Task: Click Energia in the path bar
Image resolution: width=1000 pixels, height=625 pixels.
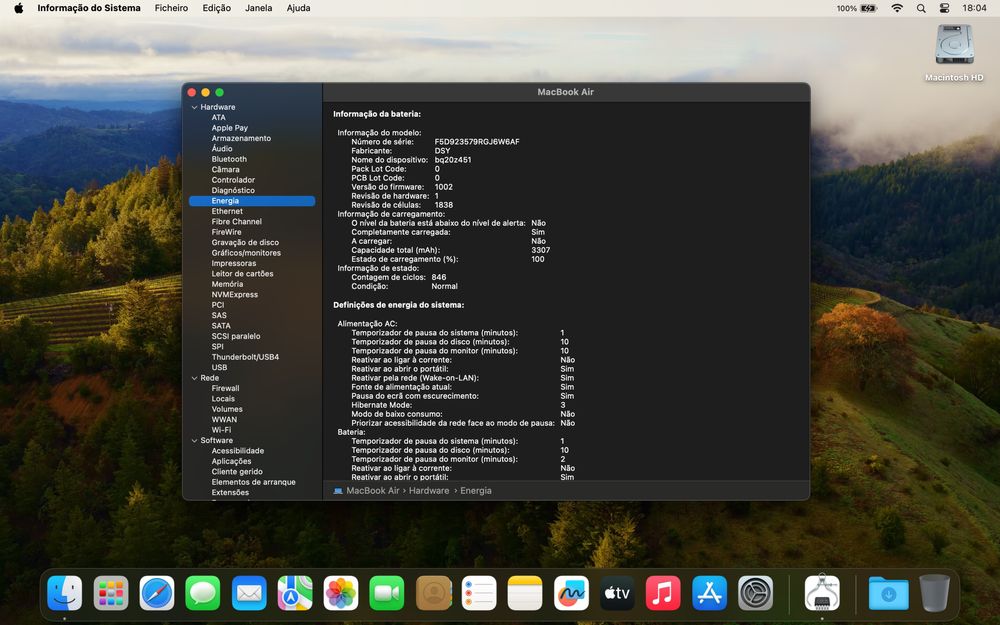Action: (x=476, y=490)
